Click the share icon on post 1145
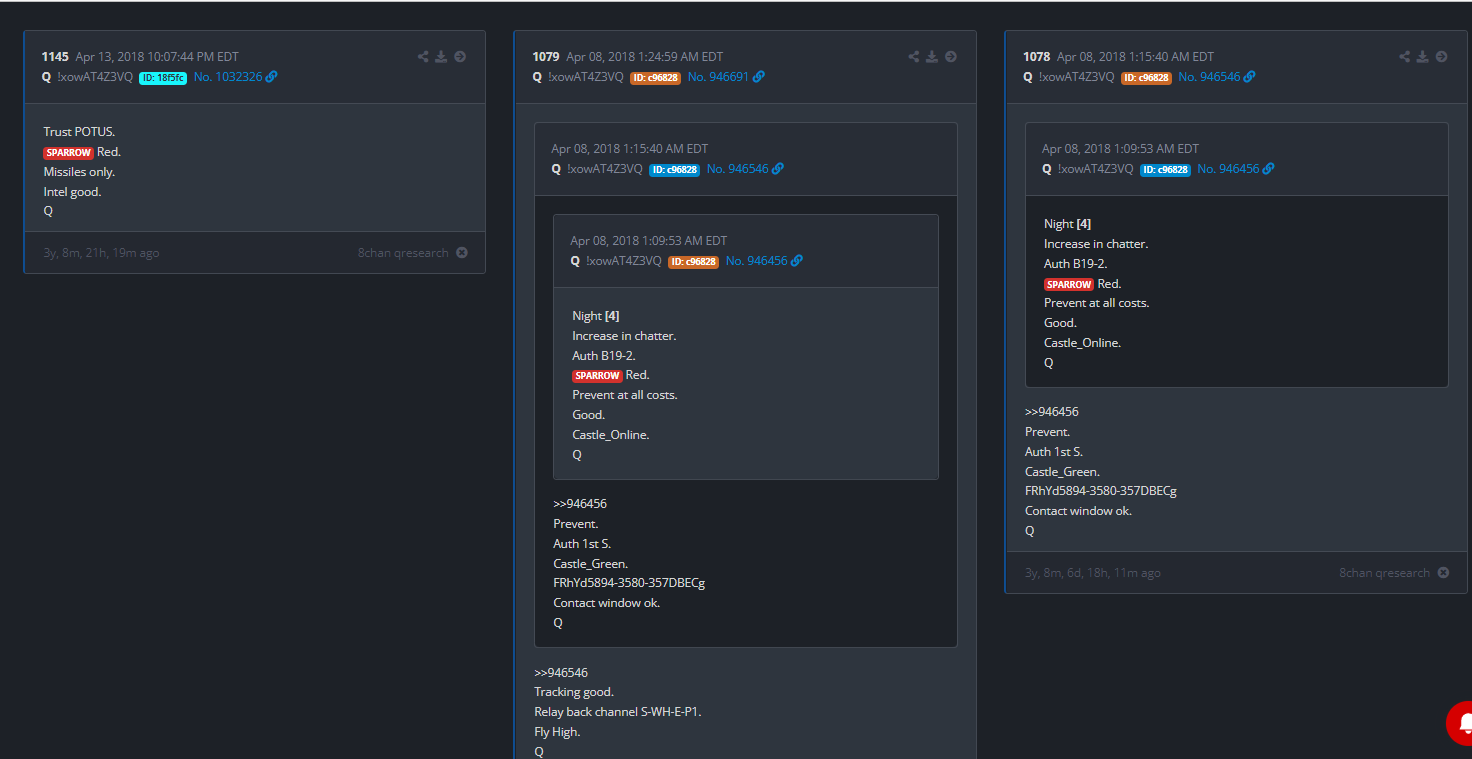 click(423, 57)
